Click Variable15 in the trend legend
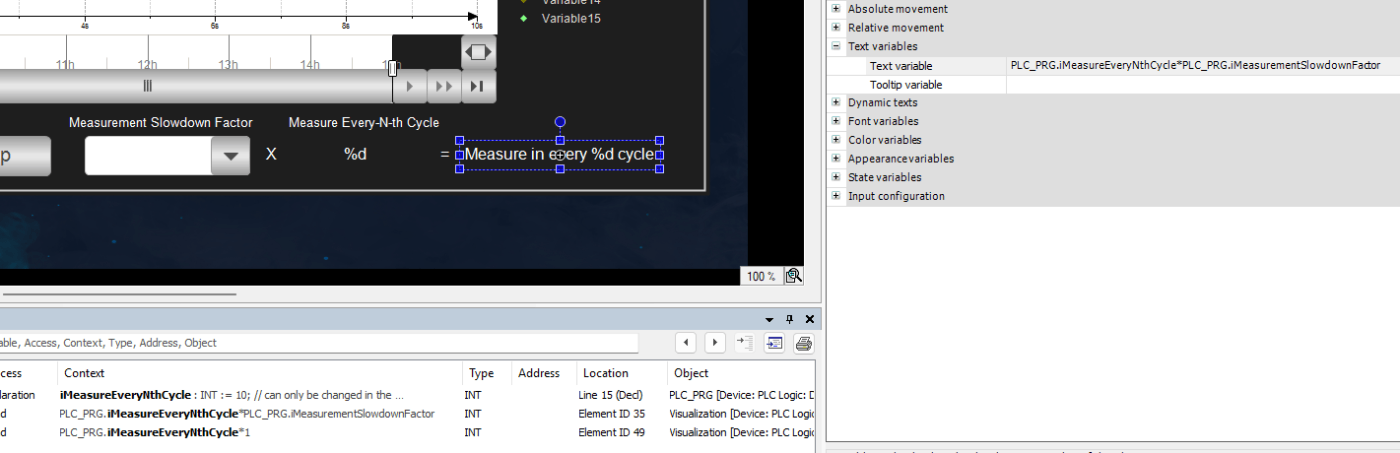1400x453 pixels. tap(571, 18)
